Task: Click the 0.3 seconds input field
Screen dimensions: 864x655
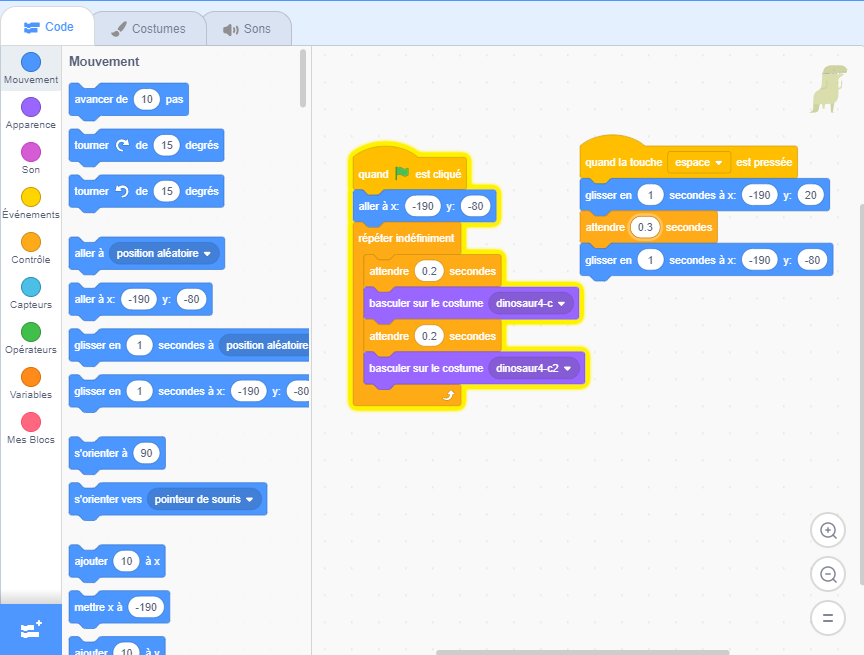Action: coord(645,227)
